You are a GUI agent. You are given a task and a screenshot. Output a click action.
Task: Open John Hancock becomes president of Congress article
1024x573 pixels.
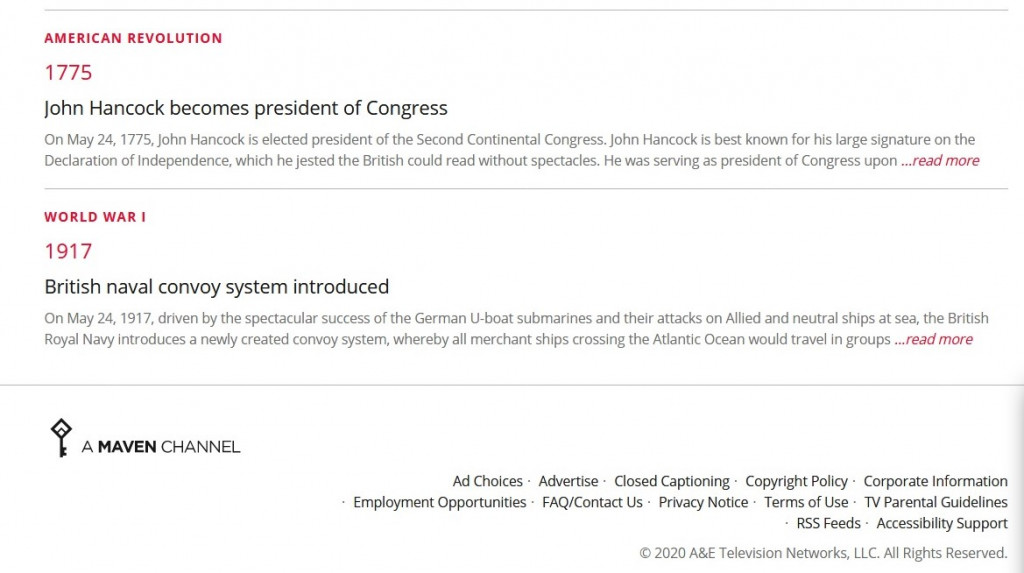(246, 108)
